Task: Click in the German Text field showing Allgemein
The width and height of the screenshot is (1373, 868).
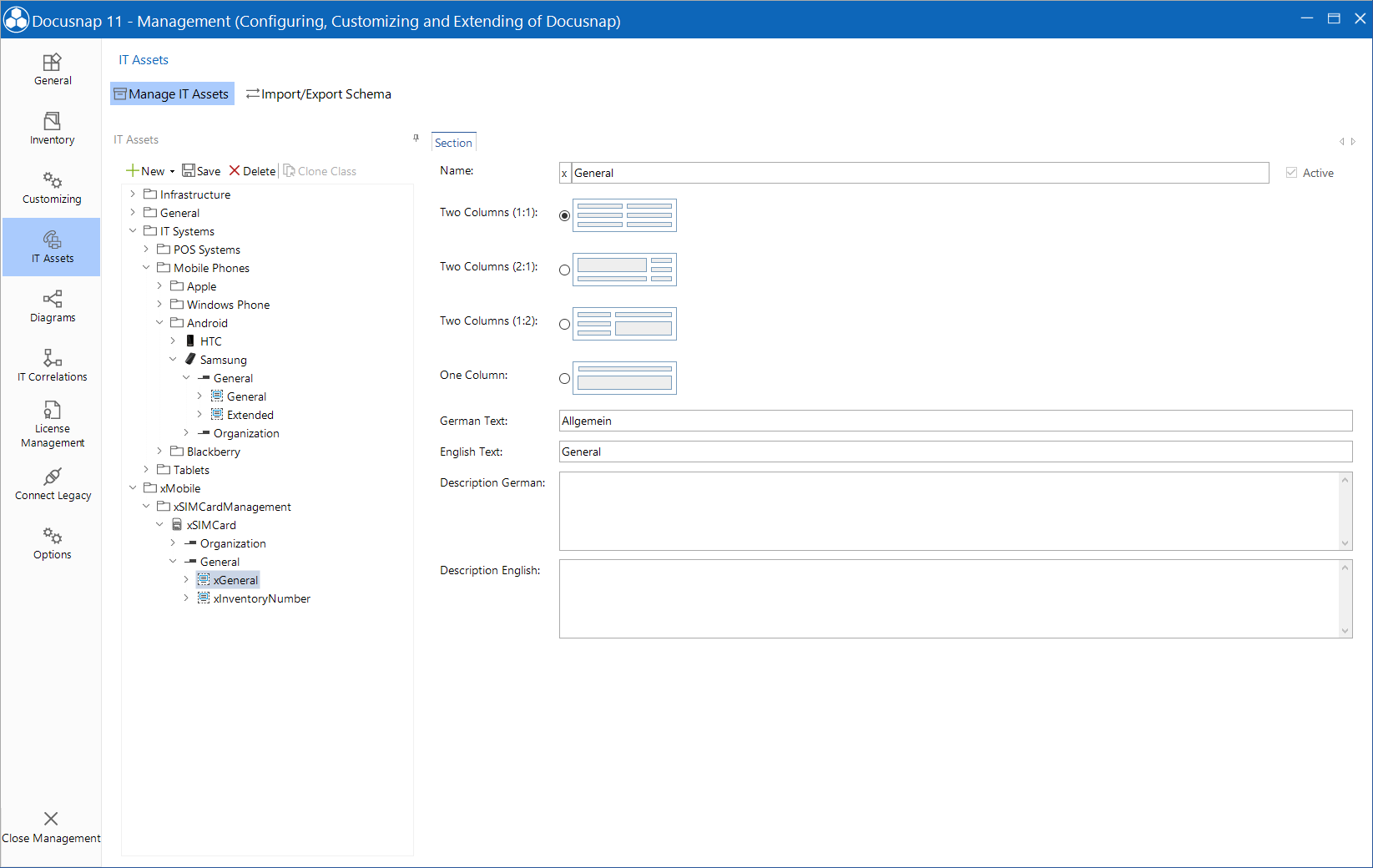Action: 835,421
